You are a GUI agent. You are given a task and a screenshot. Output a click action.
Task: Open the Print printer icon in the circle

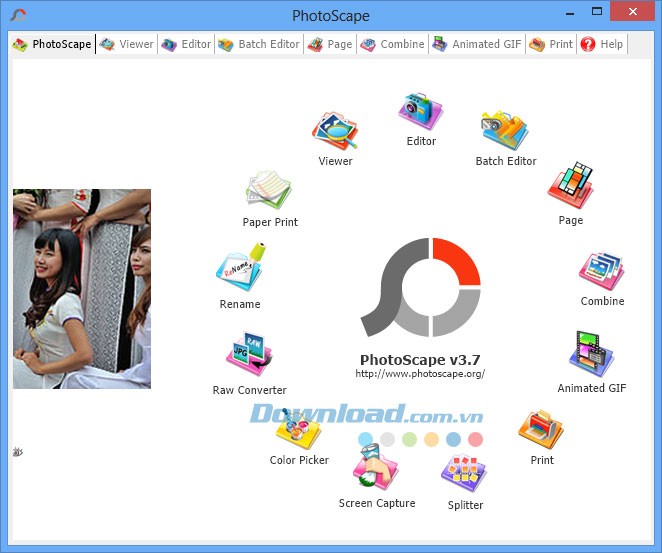(541, 429)
